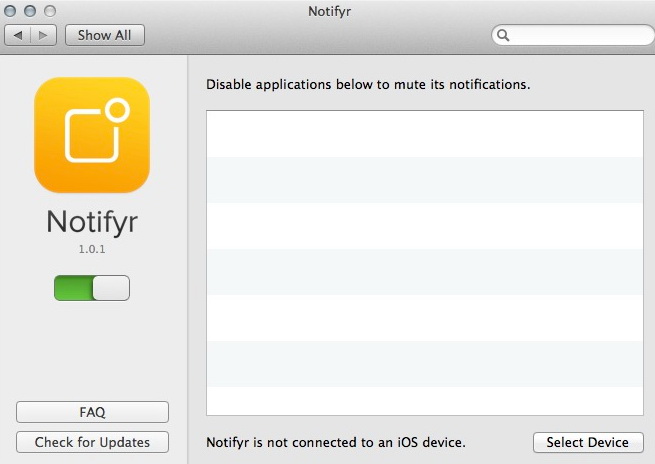This screenshot has width=655, height=464.
Task: Click the 'Disable applications below' instruction text
Action: (368, 85)
